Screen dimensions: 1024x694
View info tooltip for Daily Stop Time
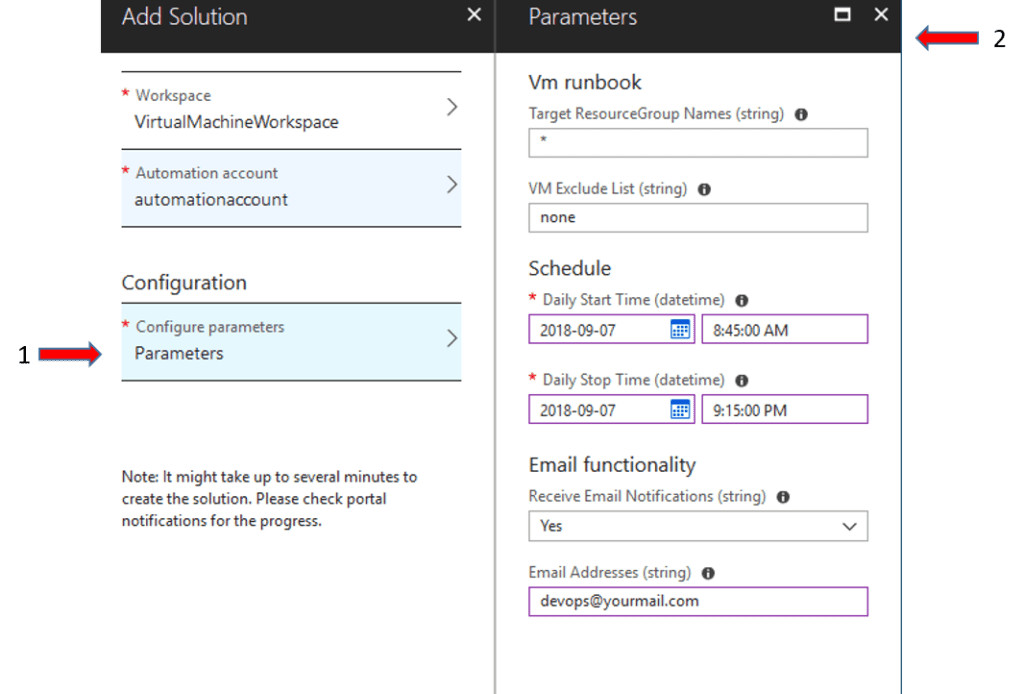click(740, 380)
